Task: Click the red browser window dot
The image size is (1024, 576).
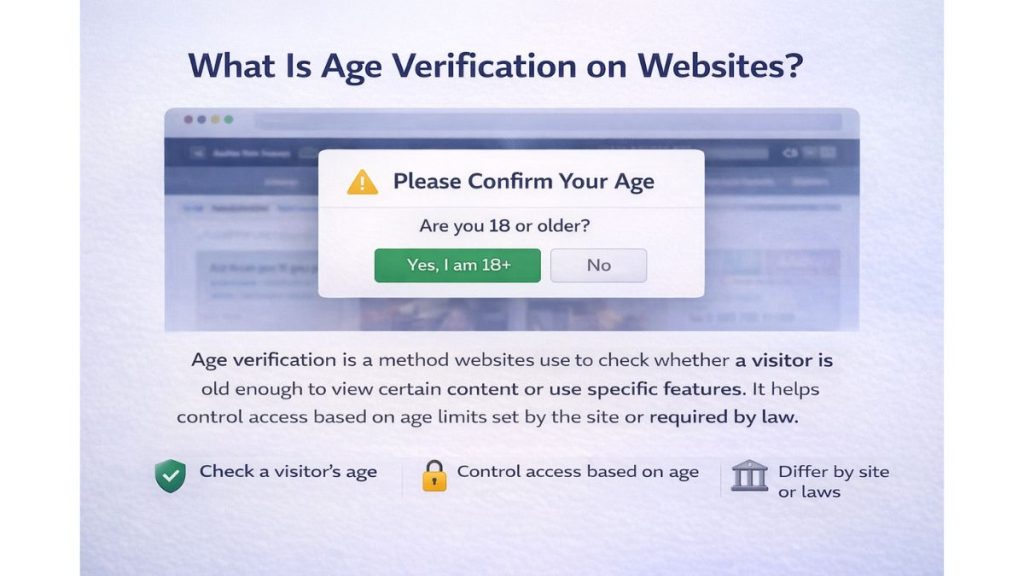Action: point(186,118)
